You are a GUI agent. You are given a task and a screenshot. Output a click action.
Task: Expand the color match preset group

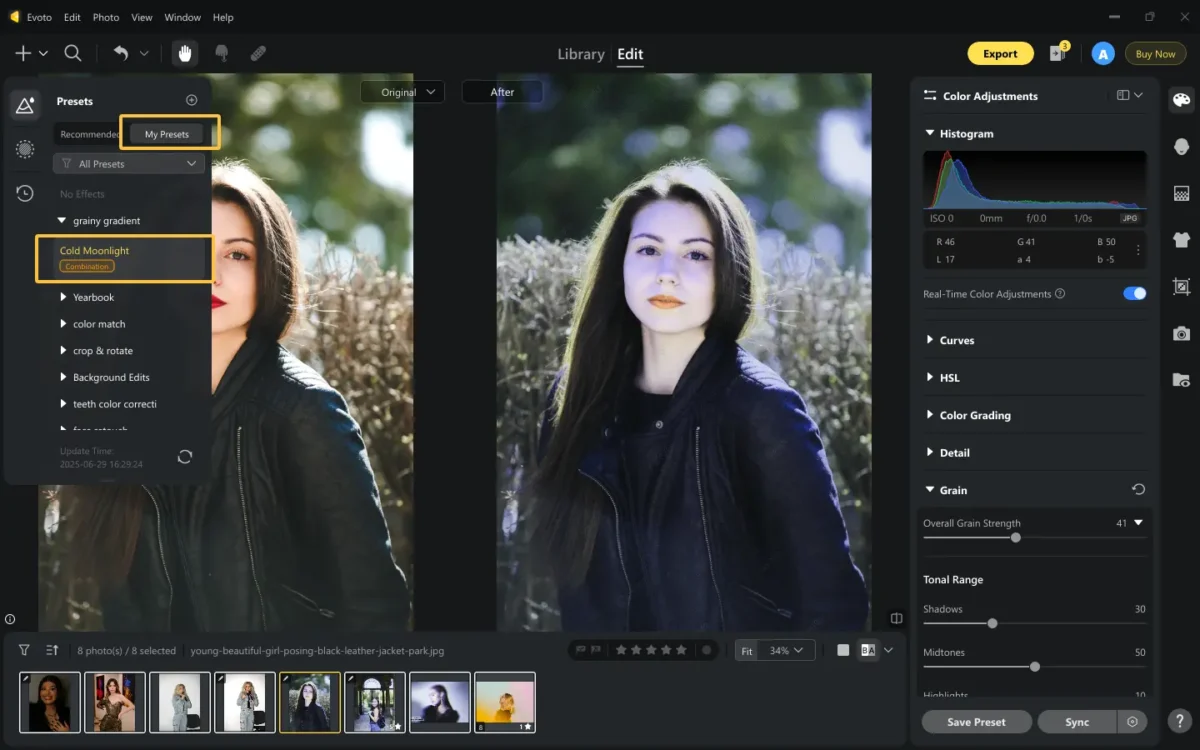64,324
